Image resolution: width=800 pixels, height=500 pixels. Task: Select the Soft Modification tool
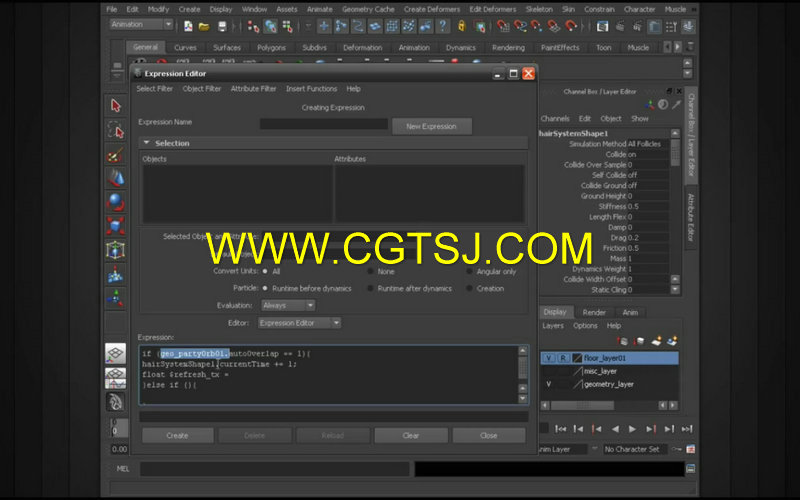(116, 274)
